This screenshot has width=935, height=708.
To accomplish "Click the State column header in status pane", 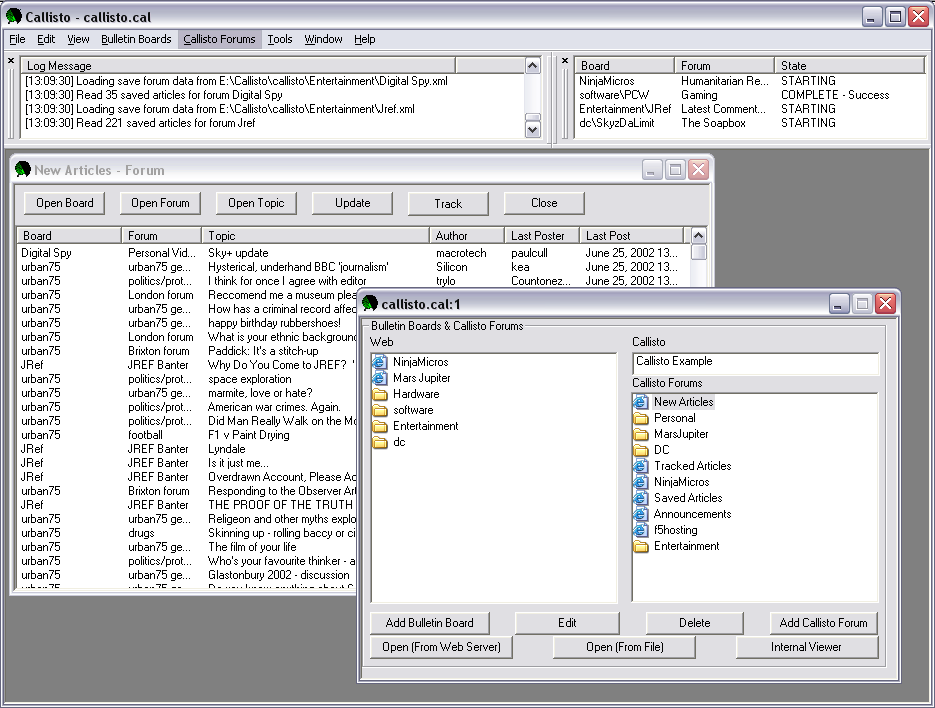I will click(849, 66).
